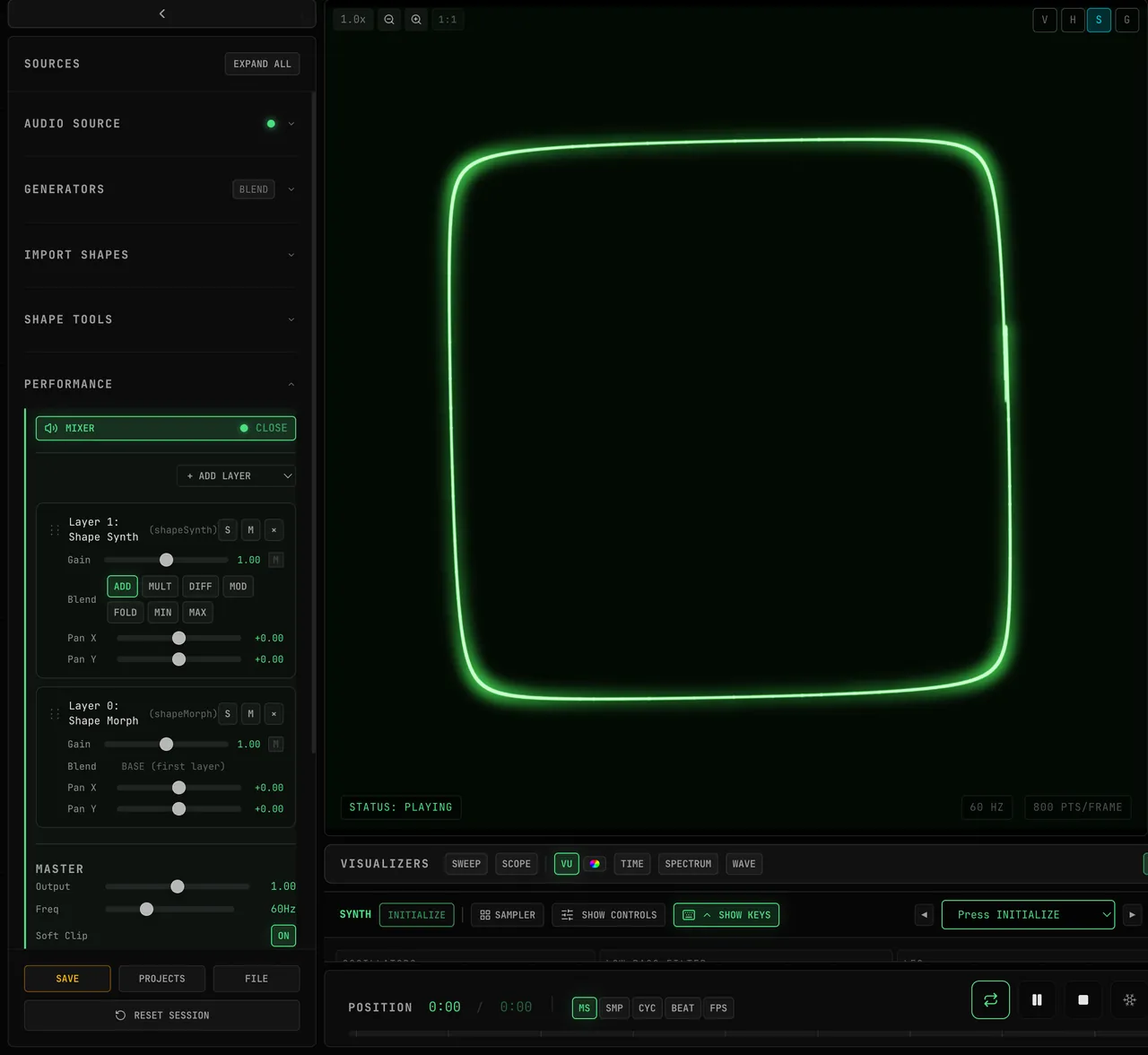Viewport: 1148px width, 1055px height.
Task: Zoom out the scope display
Action: pos(389,19)
